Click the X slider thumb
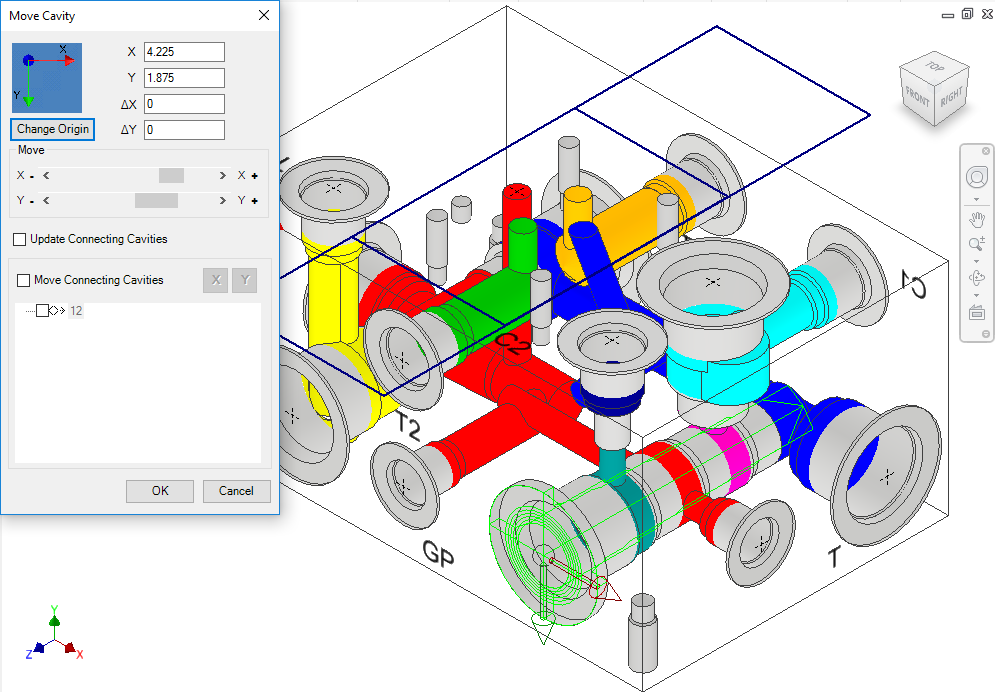This screenshot has height=692, width=995. pyautogui.click(x=171, y=176)
